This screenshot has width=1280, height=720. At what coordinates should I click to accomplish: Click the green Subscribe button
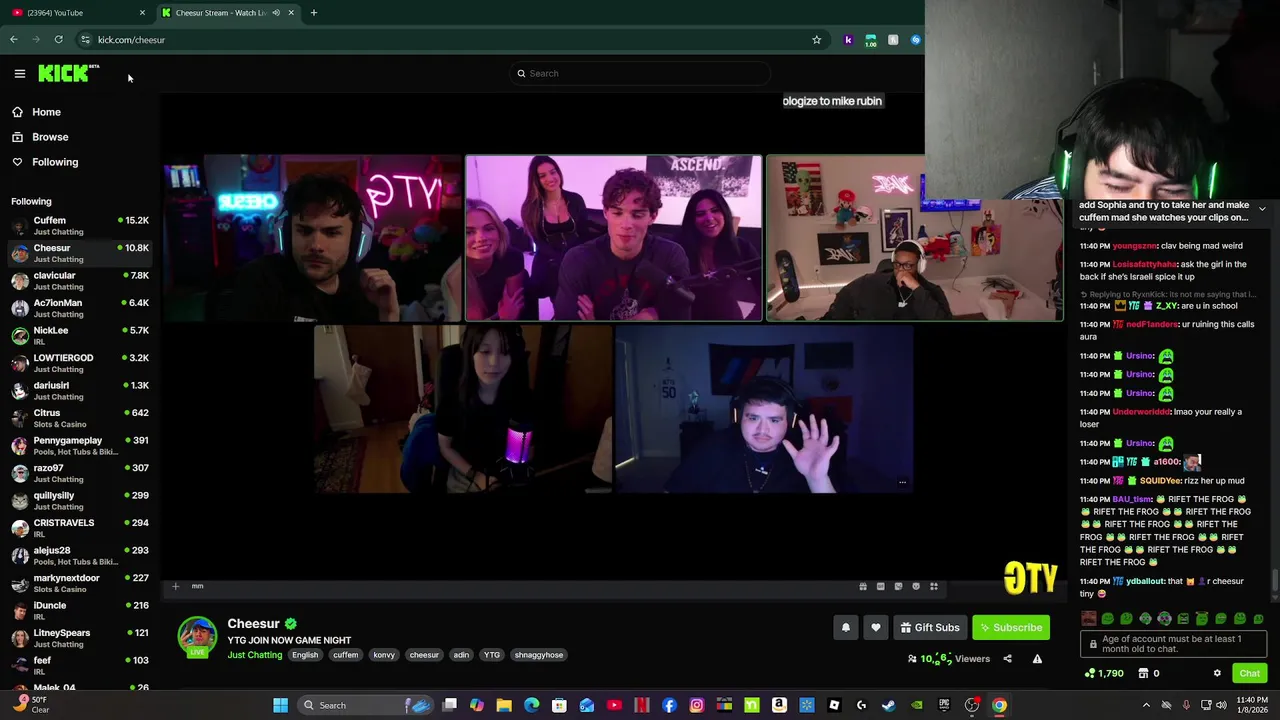1011,627
